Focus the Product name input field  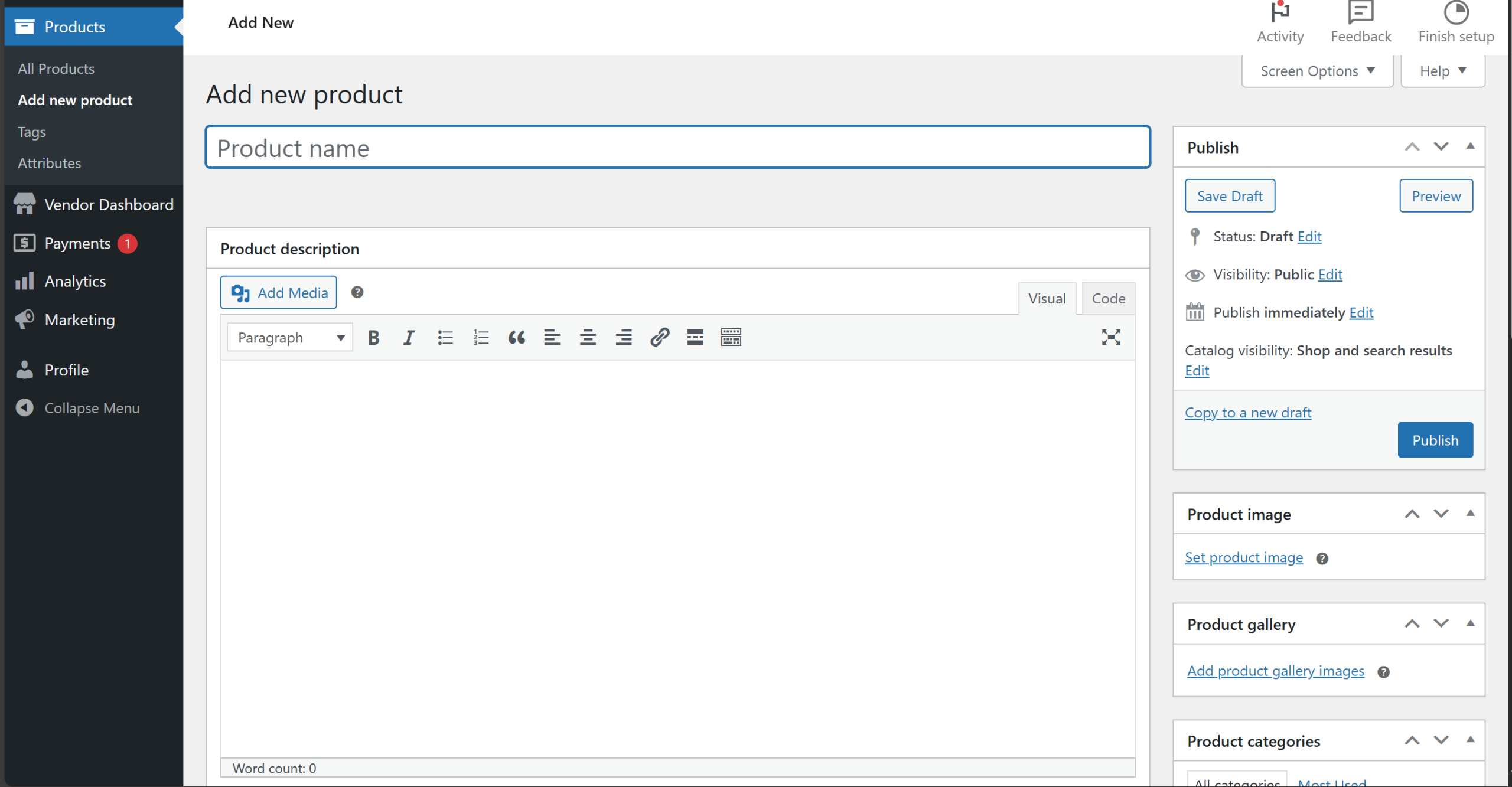coord(678,147)
